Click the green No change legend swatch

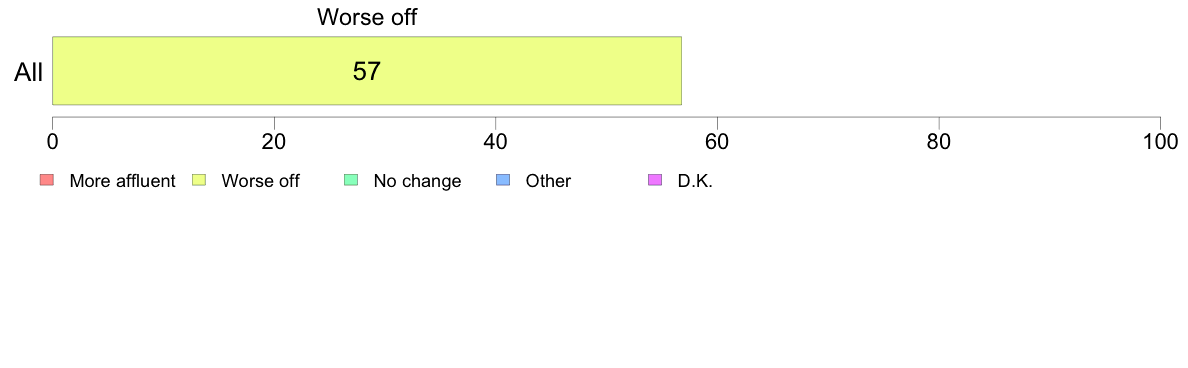point(351,180)
